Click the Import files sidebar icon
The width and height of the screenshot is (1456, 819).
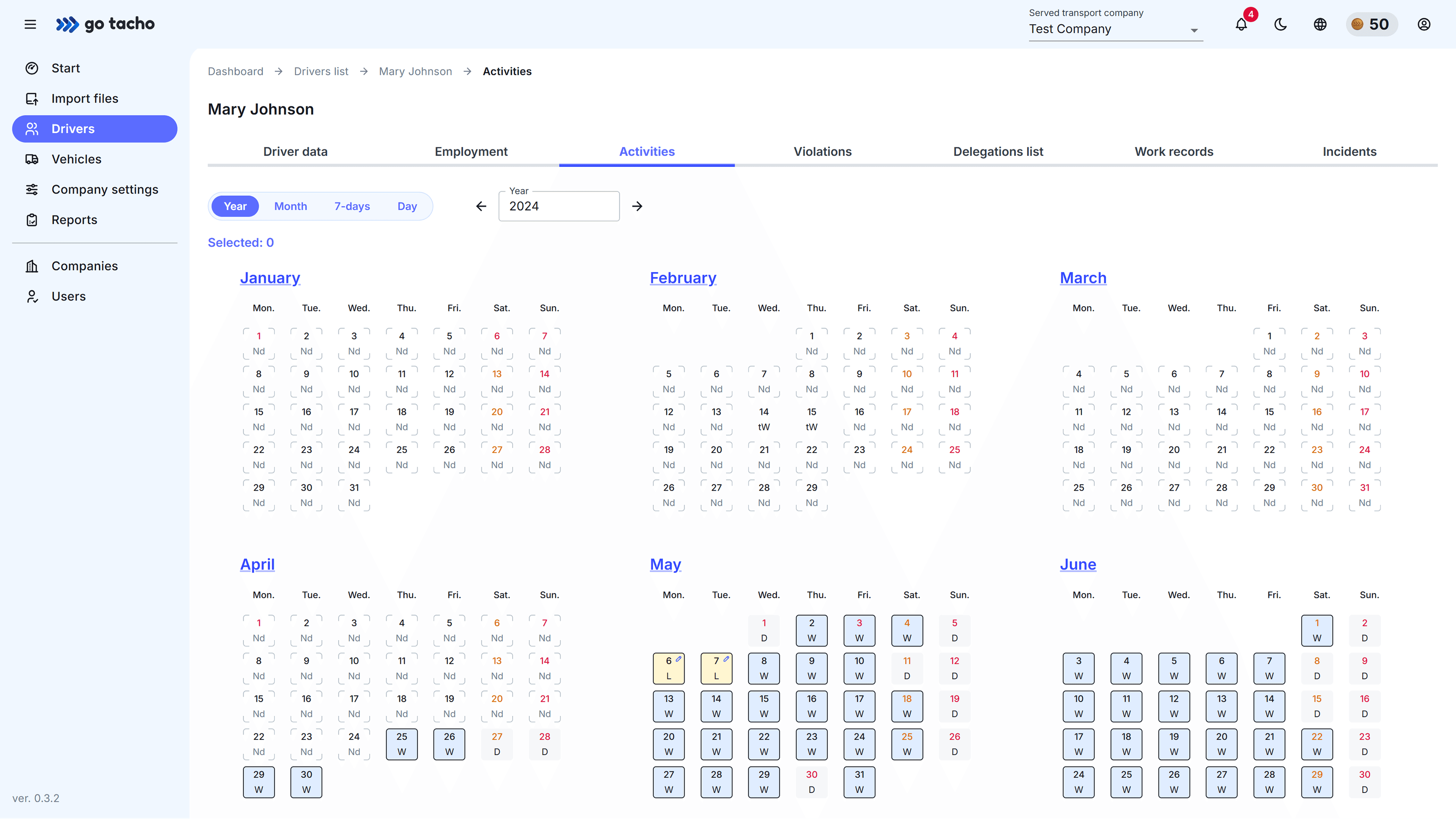coord(32,98)
